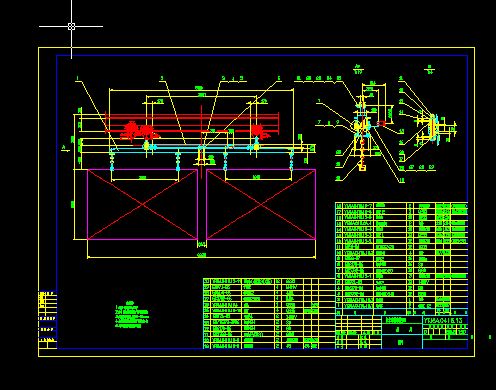Select the leftmost red motor symbol on the rail
Image resolution: width=496 pixels, height=390 pixels.
click(x=131, y=130)
